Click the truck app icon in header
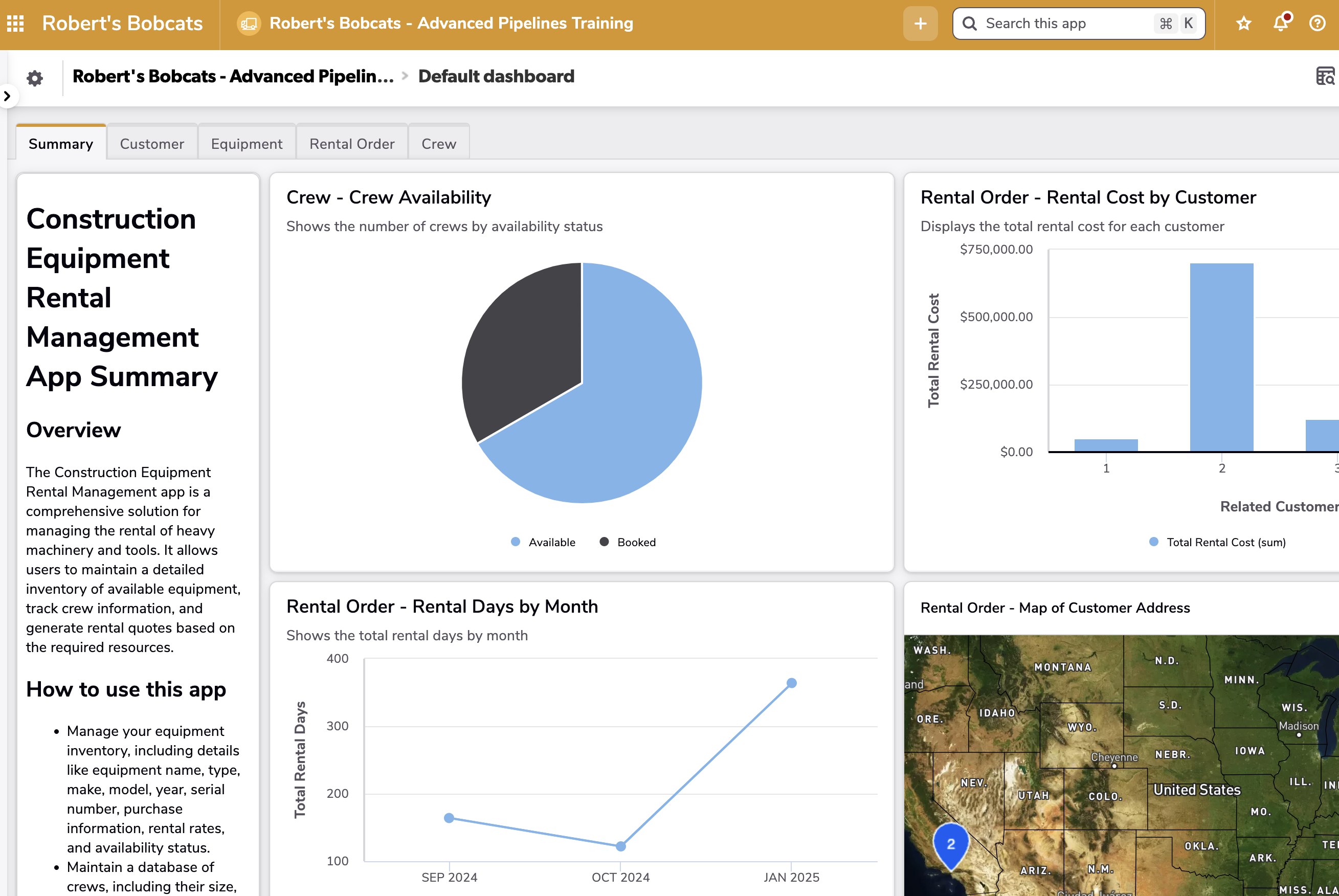The height and width of the screenshot is (896, 1339). click(x=249, y=24)
